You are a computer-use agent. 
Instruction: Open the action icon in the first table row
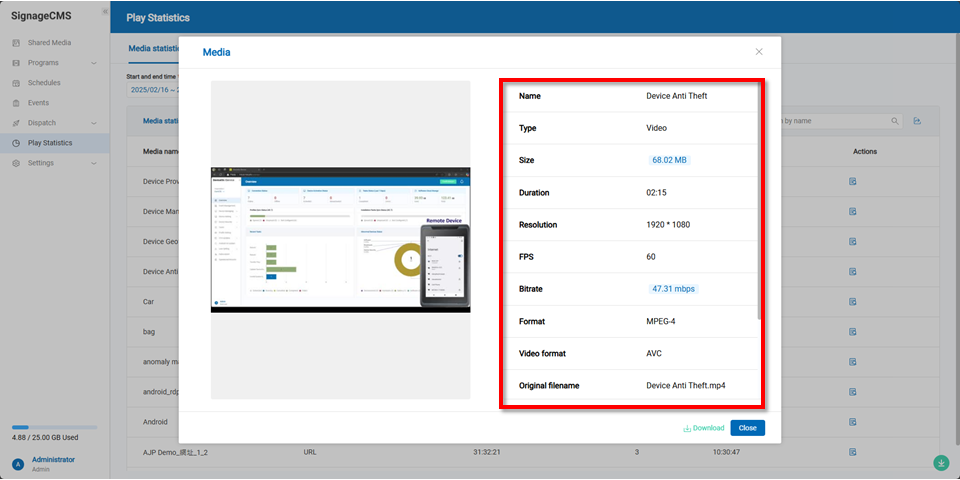click(853, 181)
